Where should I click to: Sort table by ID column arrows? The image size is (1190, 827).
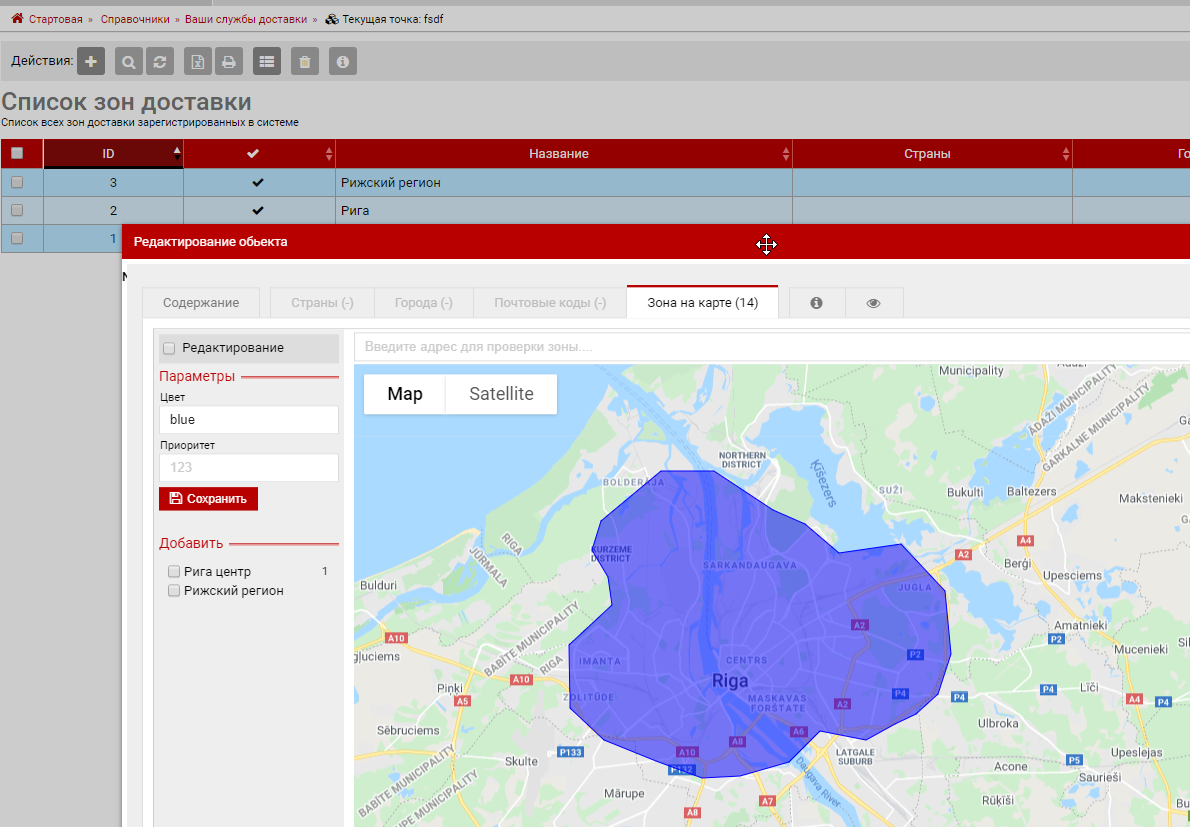[177, 154]
